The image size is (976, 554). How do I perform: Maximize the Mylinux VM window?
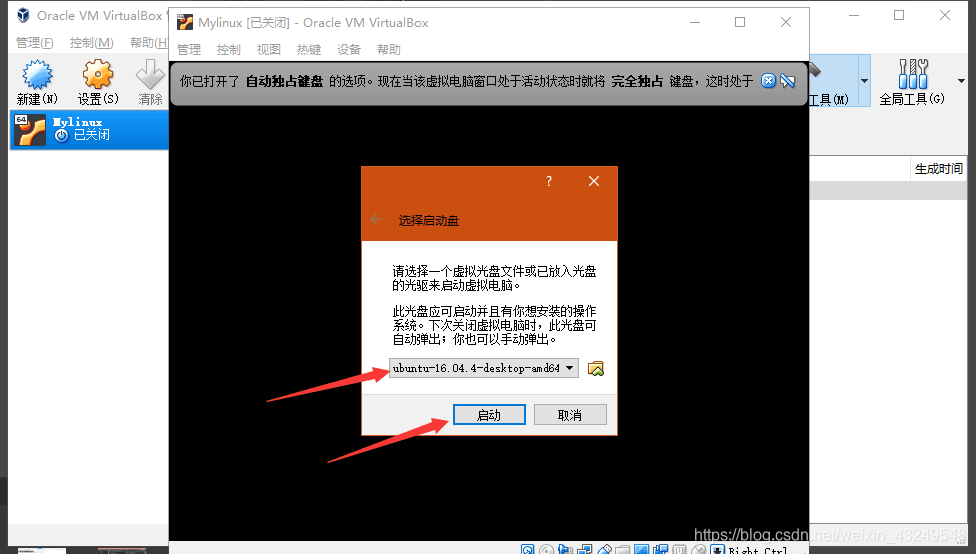pos(740,22)
